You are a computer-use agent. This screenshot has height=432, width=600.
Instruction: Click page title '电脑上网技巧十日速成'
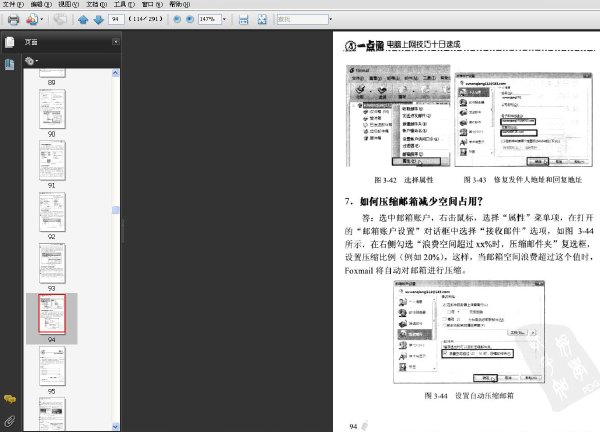click(x=424, y=44)
